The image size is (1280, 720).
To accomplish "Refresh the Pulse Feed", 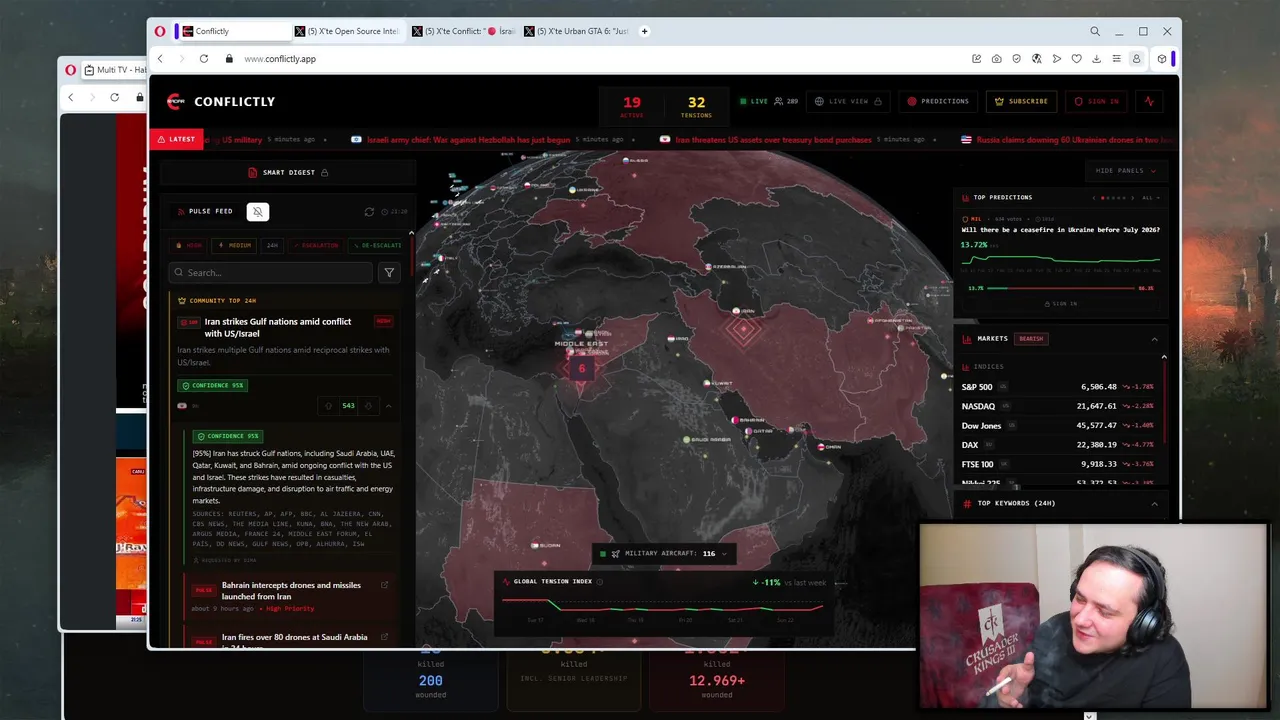I will click(x=369, y=212).
